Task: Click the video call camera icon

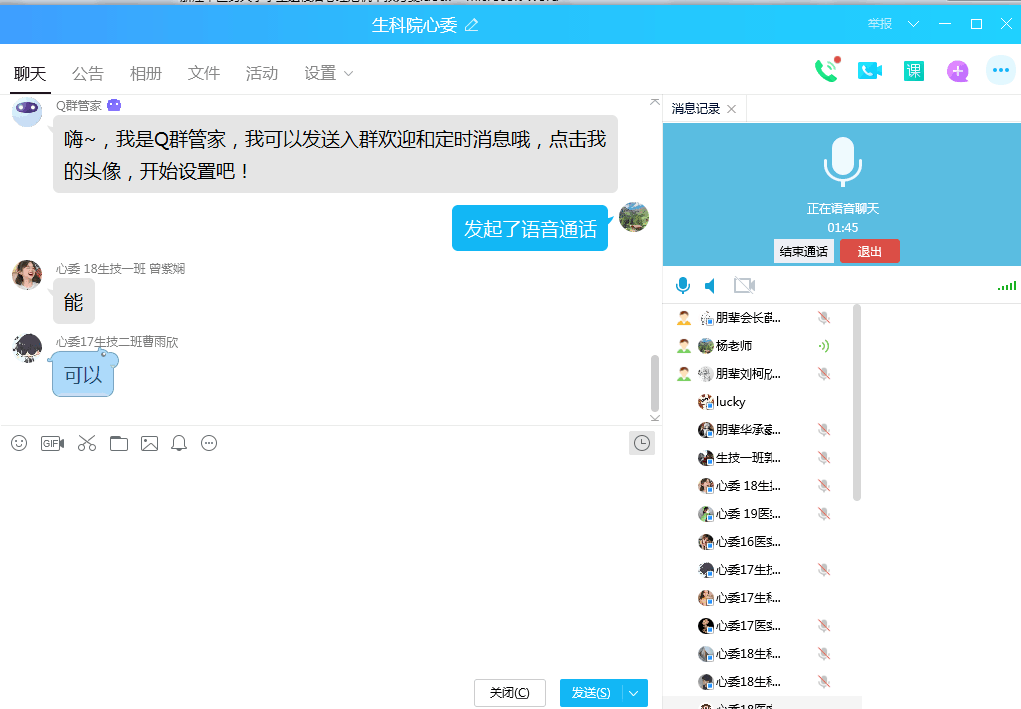Action: coord(869,71)
